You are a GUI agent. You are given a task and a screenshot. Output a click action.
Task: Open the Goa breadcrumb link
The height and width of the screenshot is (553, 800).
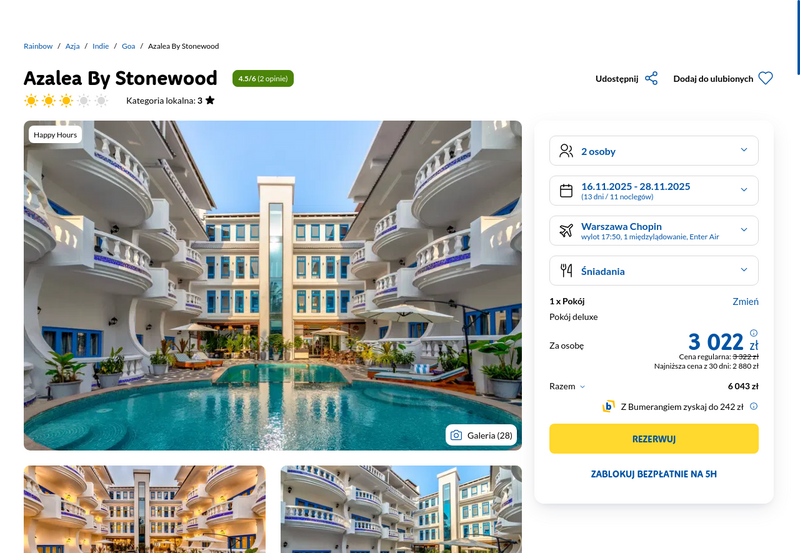coord(128,46)
